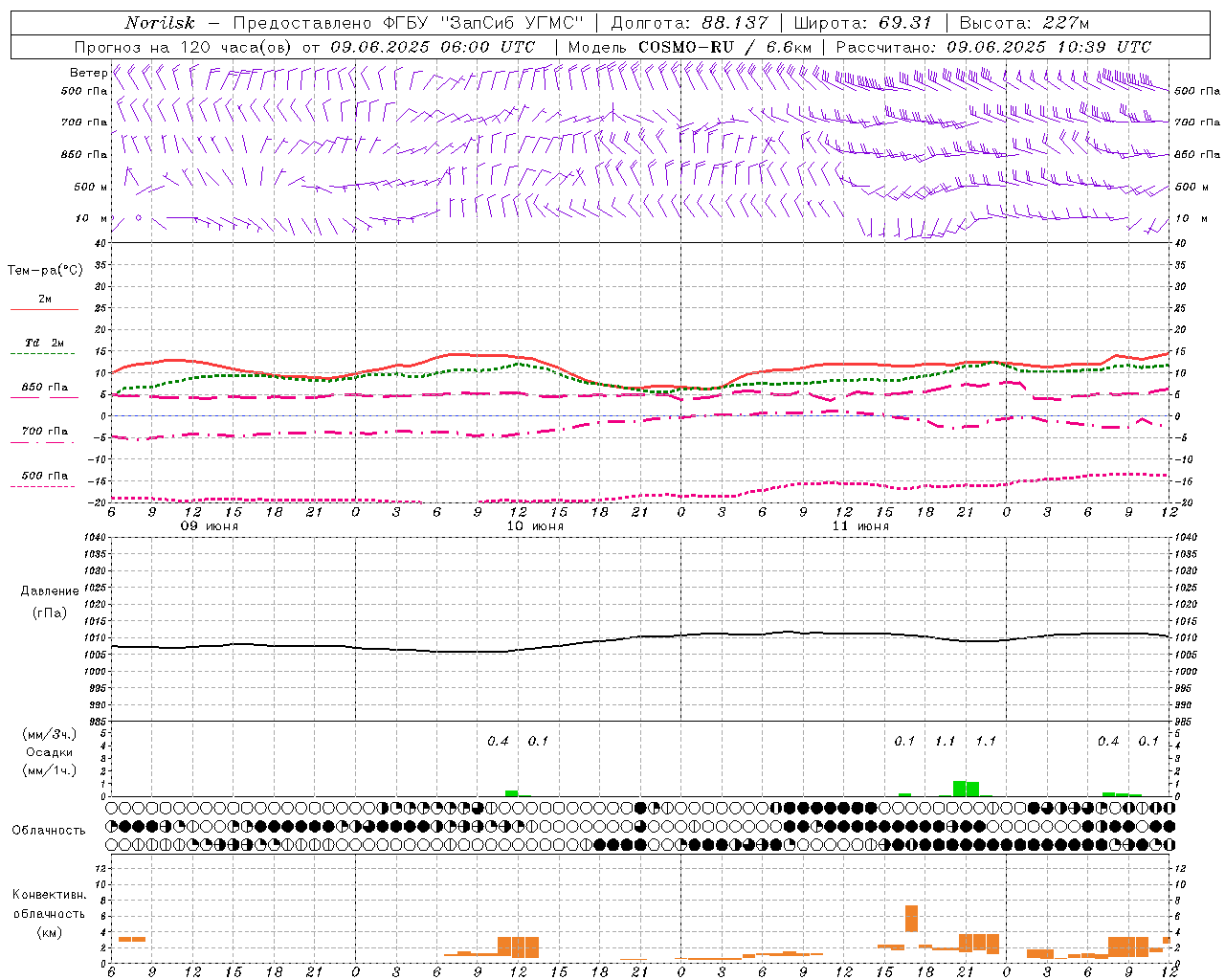Click "Рассчитано: 09.06.2025 10:39 UTC" timestamp
1225x980 pixels.
click(x=993, y=47)
